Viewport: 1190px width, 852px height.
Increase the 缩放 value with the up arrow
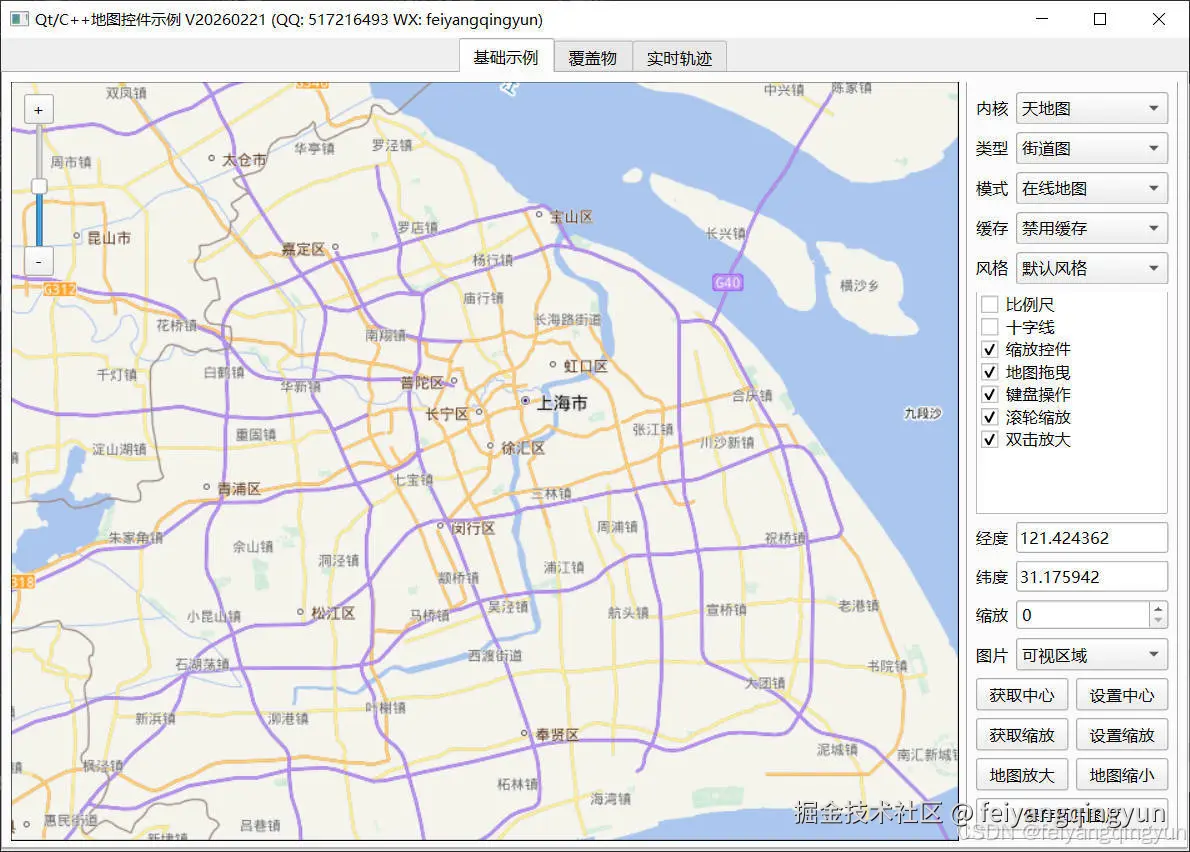[x=1158, y=608]
